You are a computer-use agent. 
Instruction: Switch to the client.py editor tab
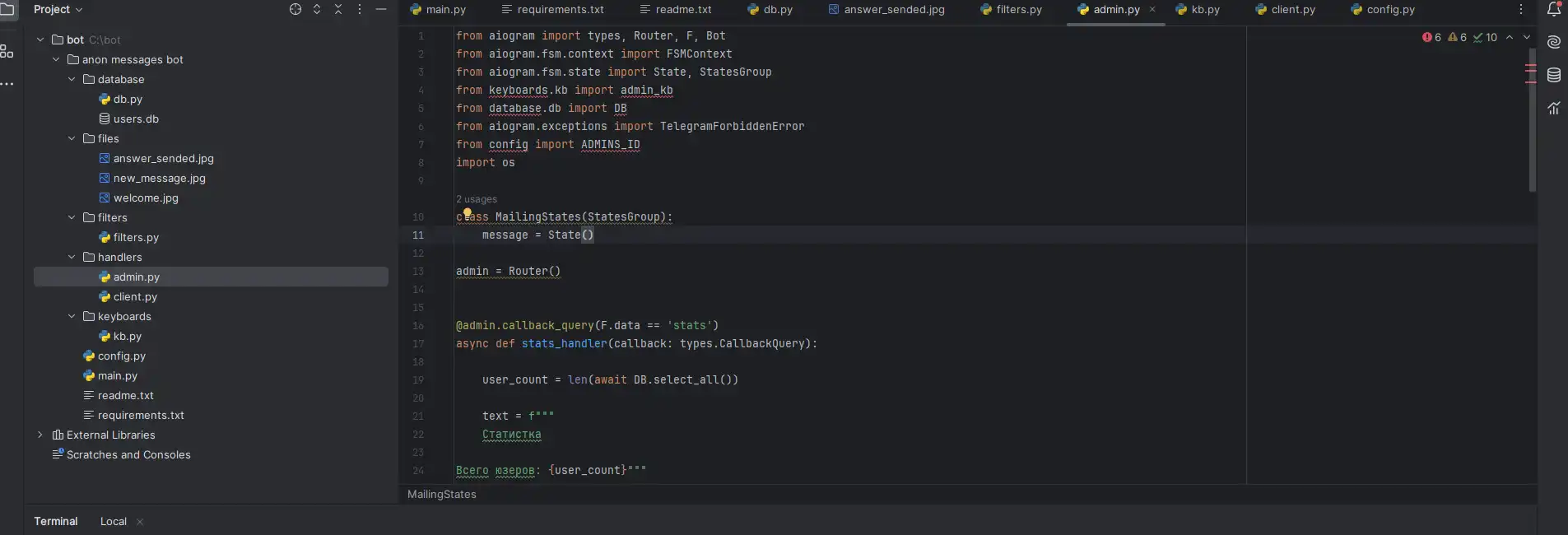[1286, 10]
